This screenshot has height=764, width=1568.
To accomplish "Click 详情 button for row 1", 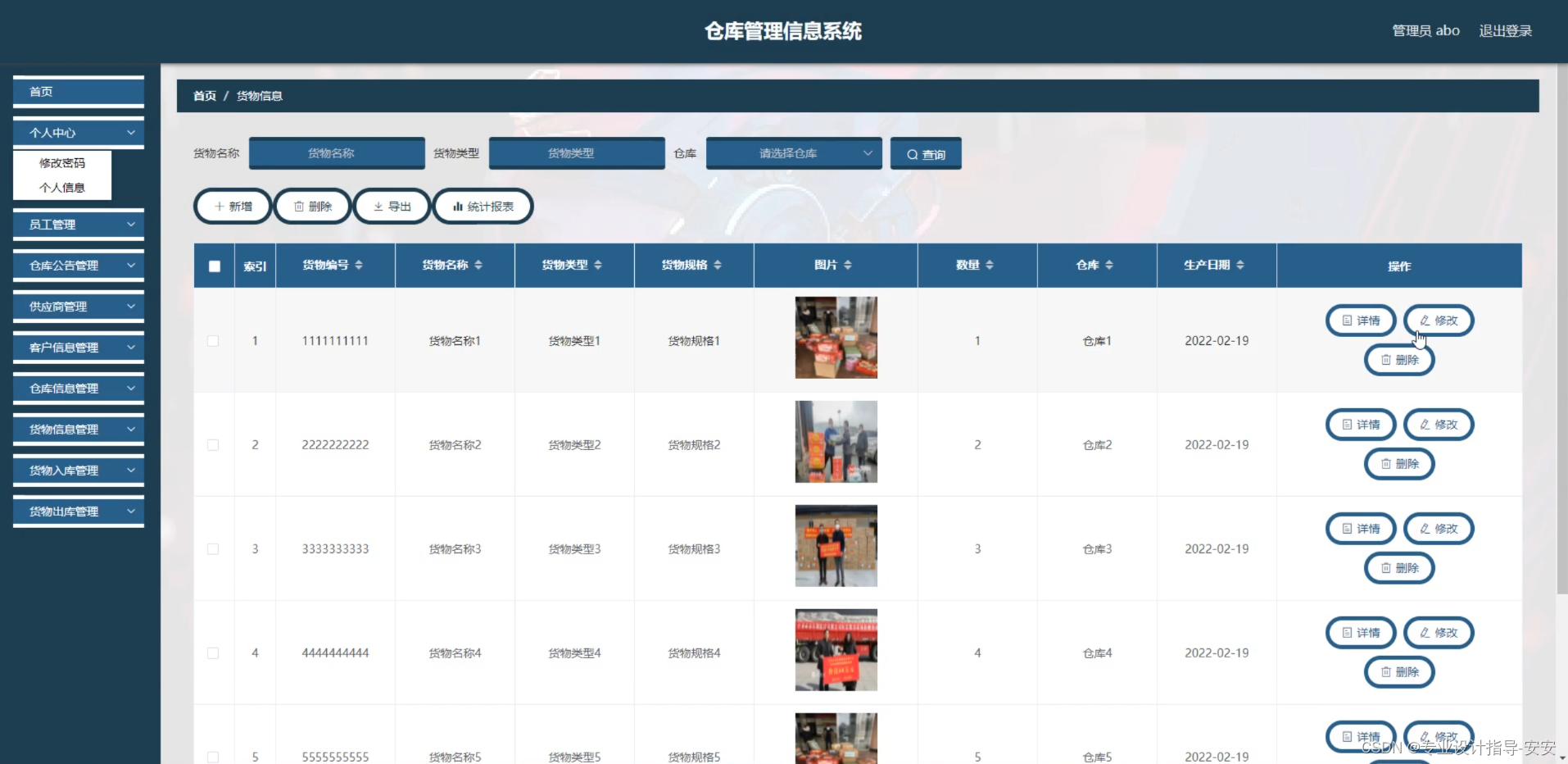I will tap(1361, 321).
